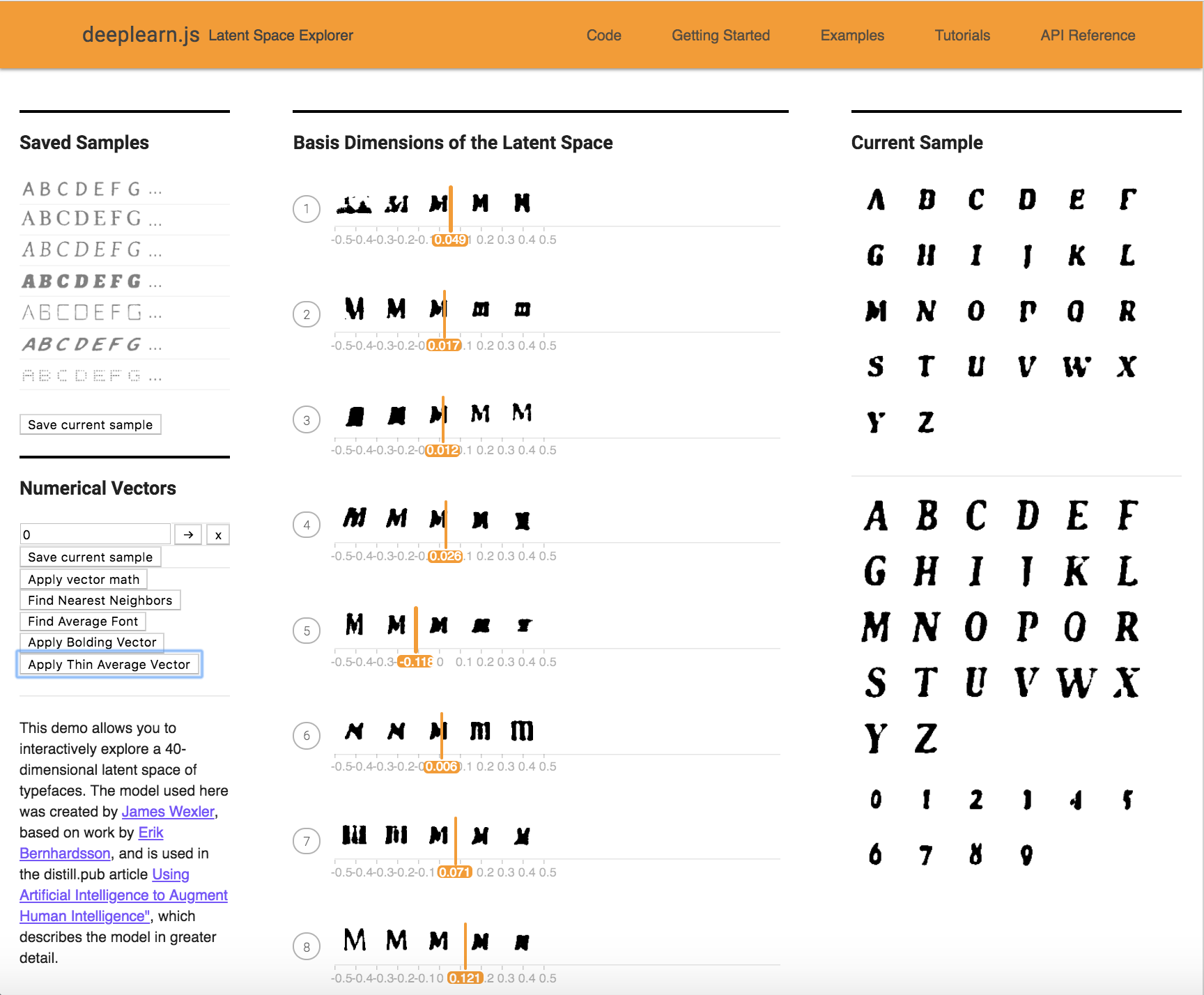1204x995 pixels.
Task: Click the dimension 8 circle number
Action: tap(307, 947)
